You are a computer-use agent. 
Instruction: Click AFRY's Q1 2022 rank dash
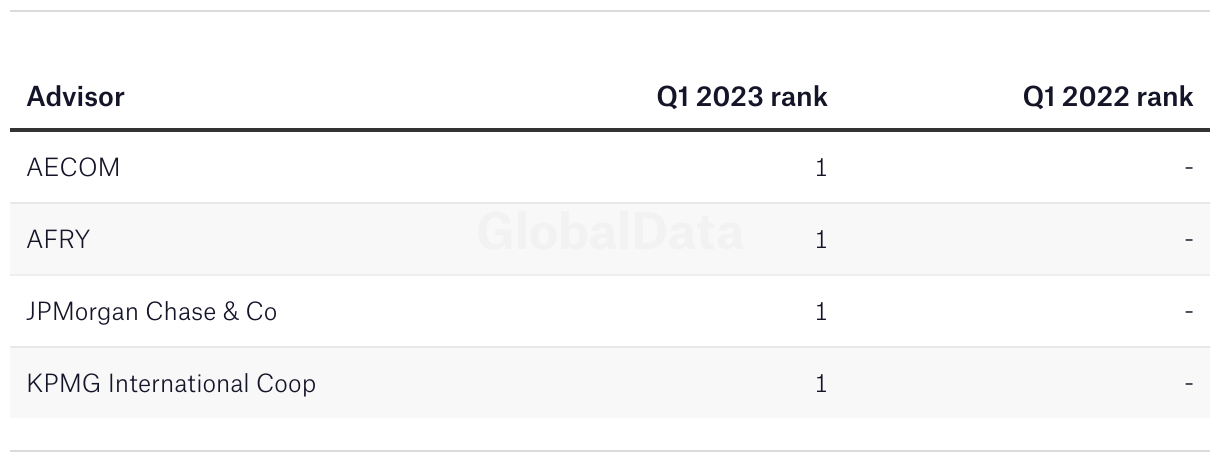pyautogui.click(x=1189, y=240)
